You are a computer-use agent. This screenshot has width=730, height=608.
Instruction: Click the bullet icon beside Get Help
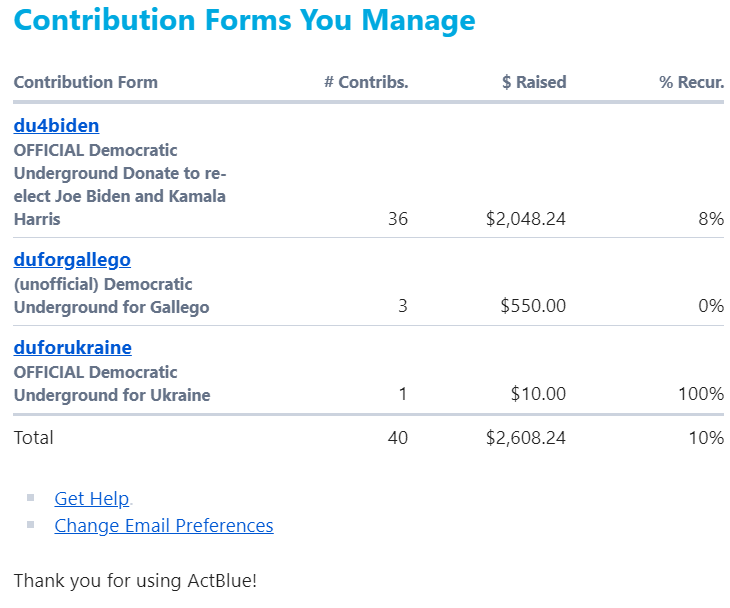coord(31,498)
